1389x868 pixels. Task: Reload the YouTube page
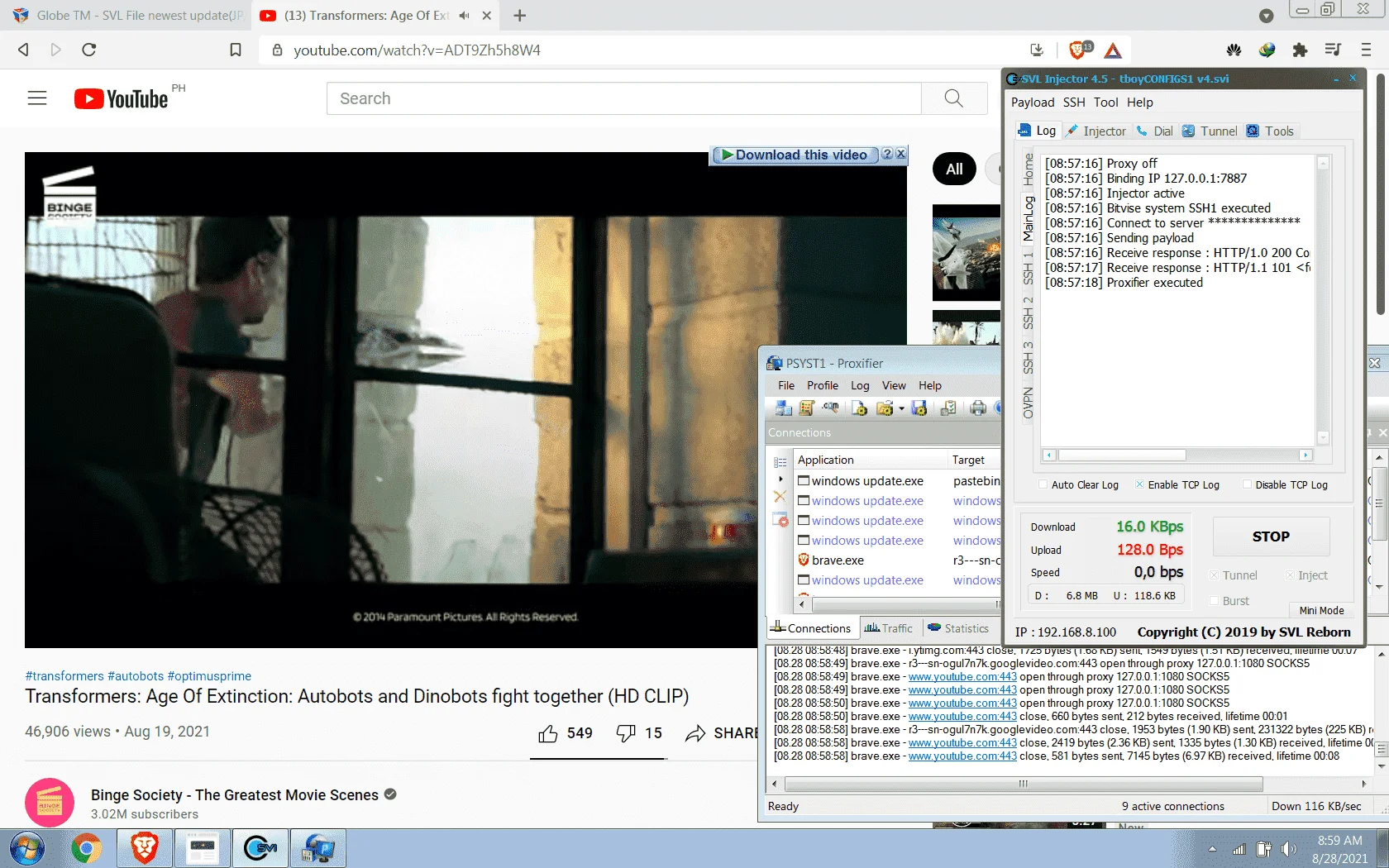tap(89, 50)
